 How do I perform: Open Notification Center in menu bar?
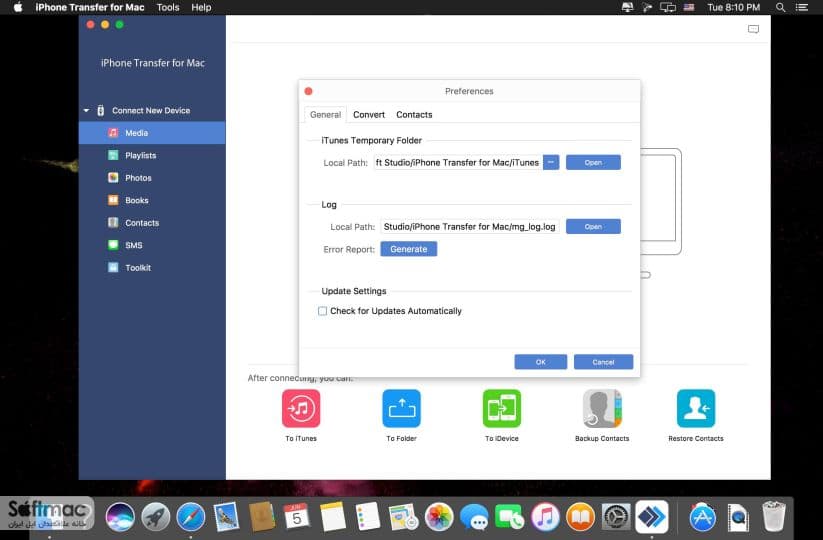pos(801,7)
